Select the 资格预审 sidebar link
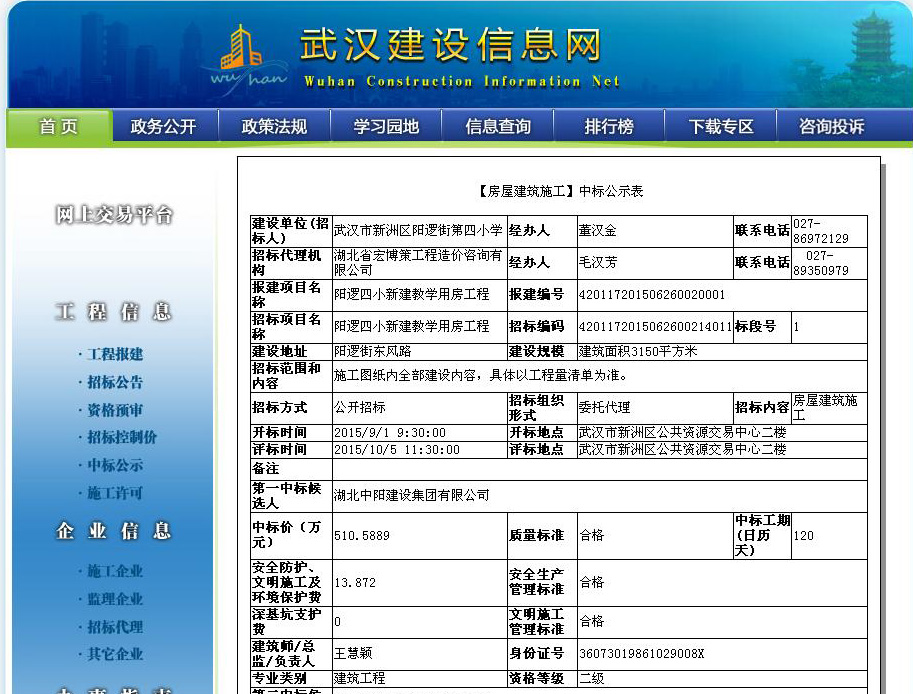This screenshot has width=913, height=694. [114, 410]
